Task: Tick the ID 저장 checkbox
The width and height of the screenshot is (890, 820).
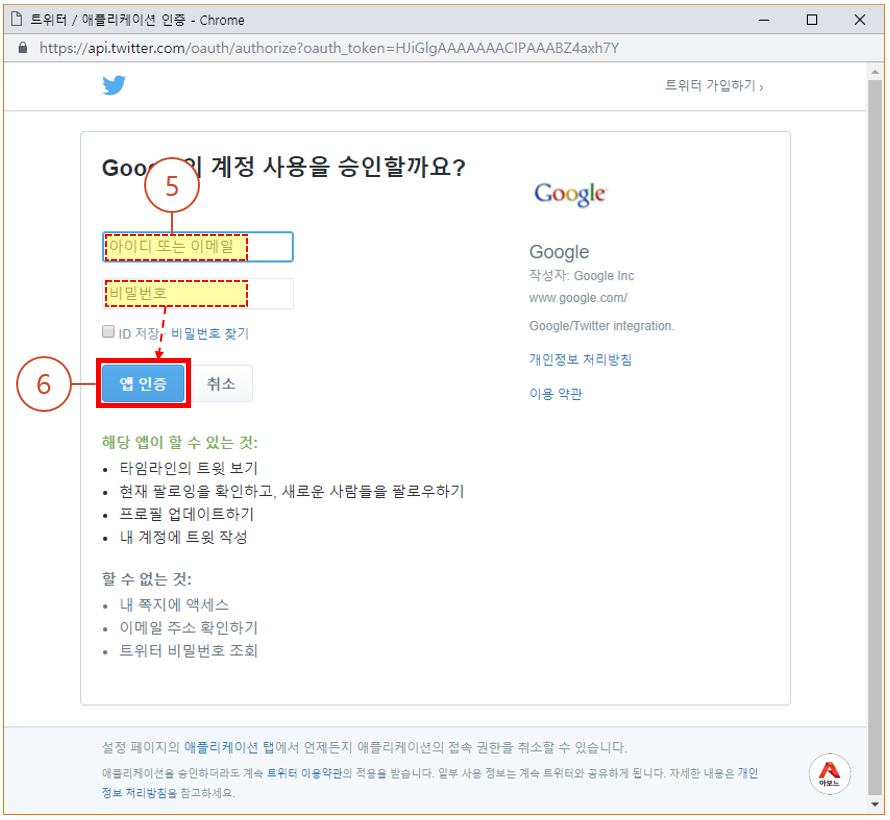Action: click(108, 331)
